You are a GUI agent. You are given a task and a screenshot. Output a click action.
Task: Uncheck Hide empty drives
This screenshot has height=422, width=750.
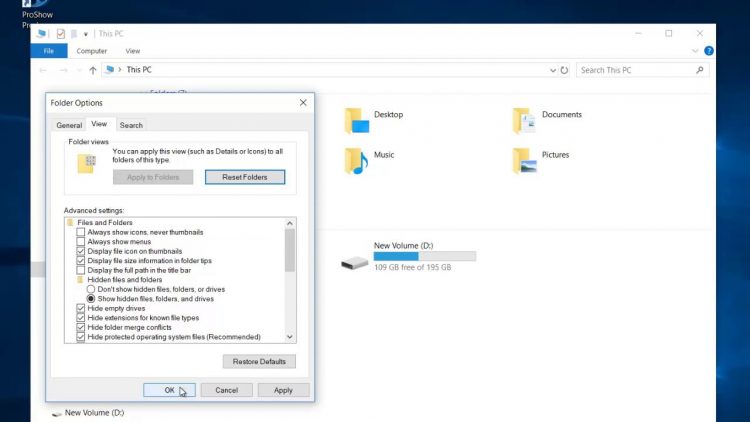click(81, 308)
